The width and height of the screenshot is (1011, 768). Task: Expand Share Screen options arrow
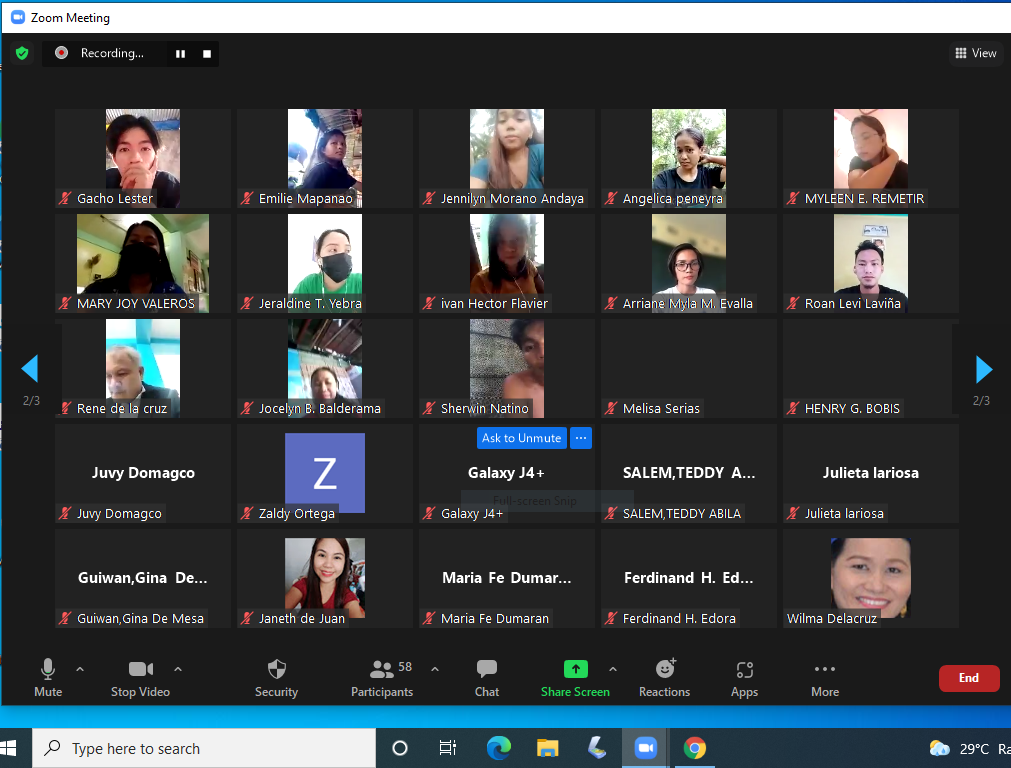click(613, 669)
